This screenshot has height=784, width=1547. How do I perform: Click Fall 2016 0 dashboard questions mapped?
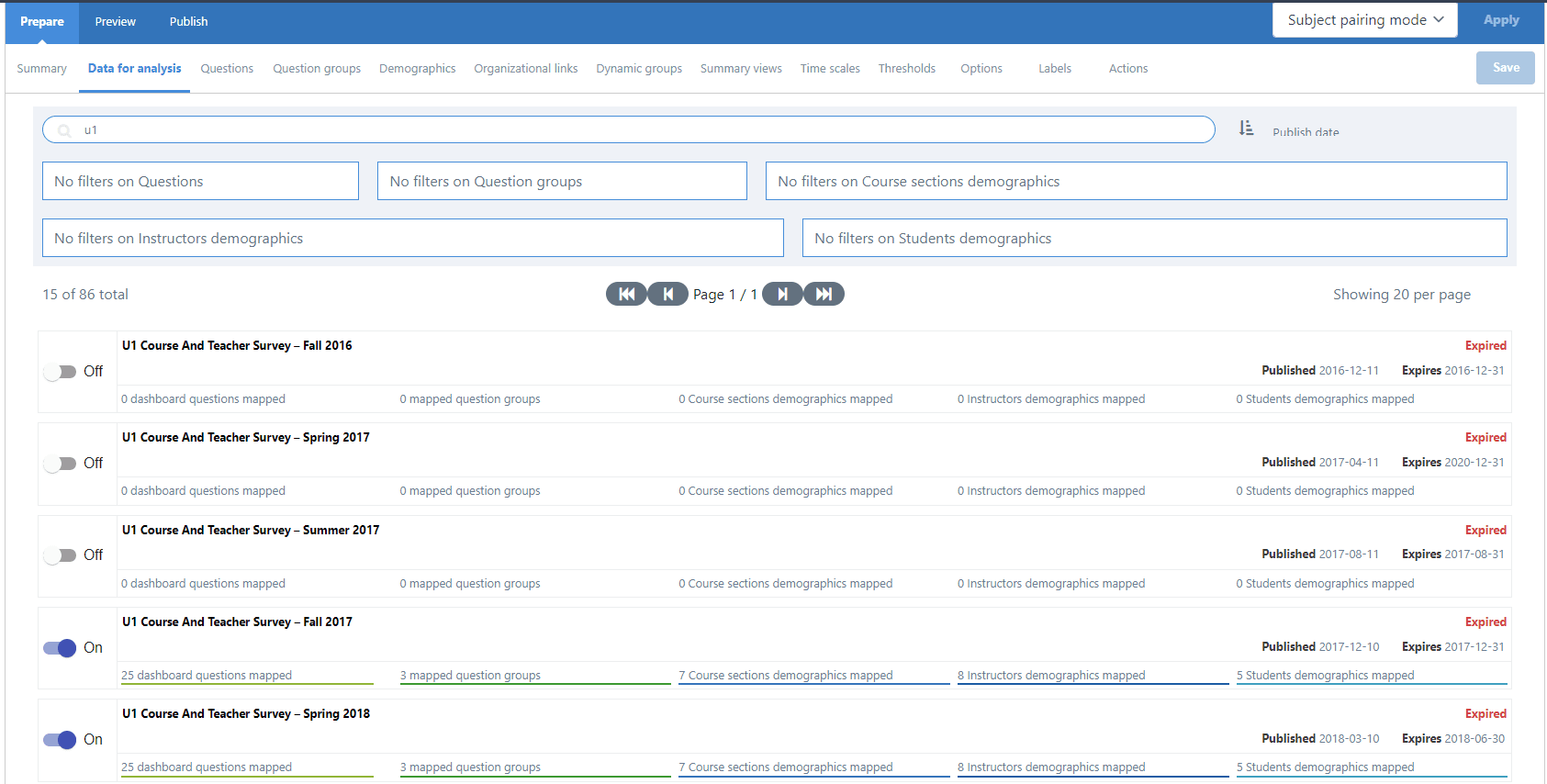[204, 399]
